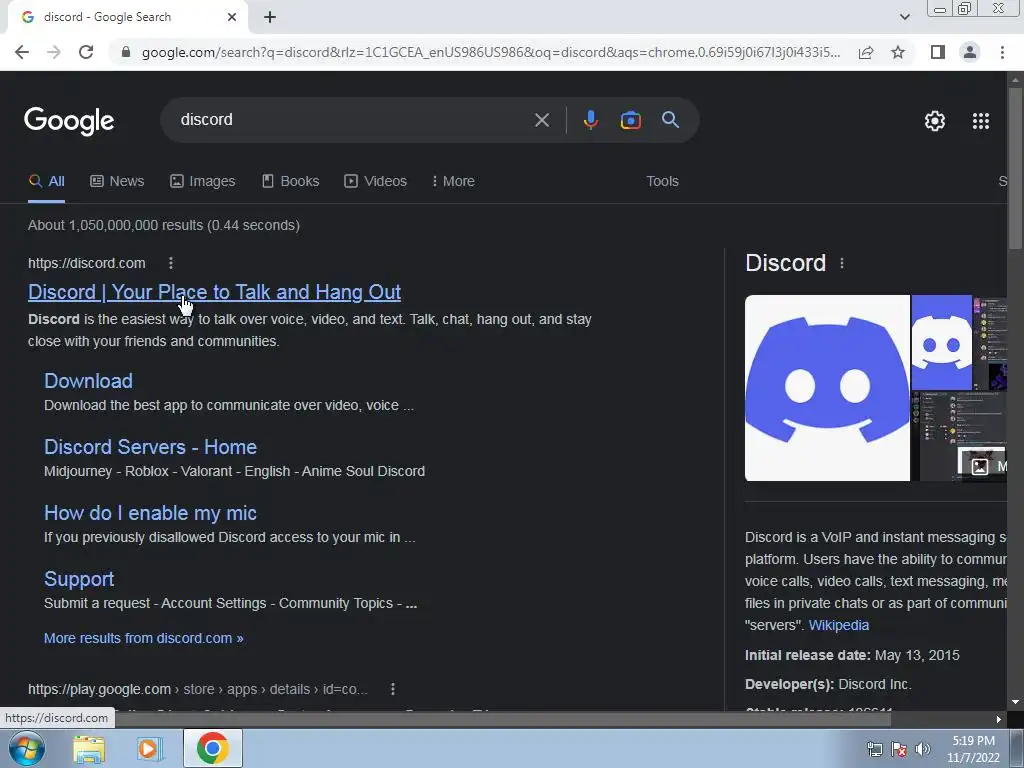
Task: Search by image using the camera icon
Action: [630, 120]
